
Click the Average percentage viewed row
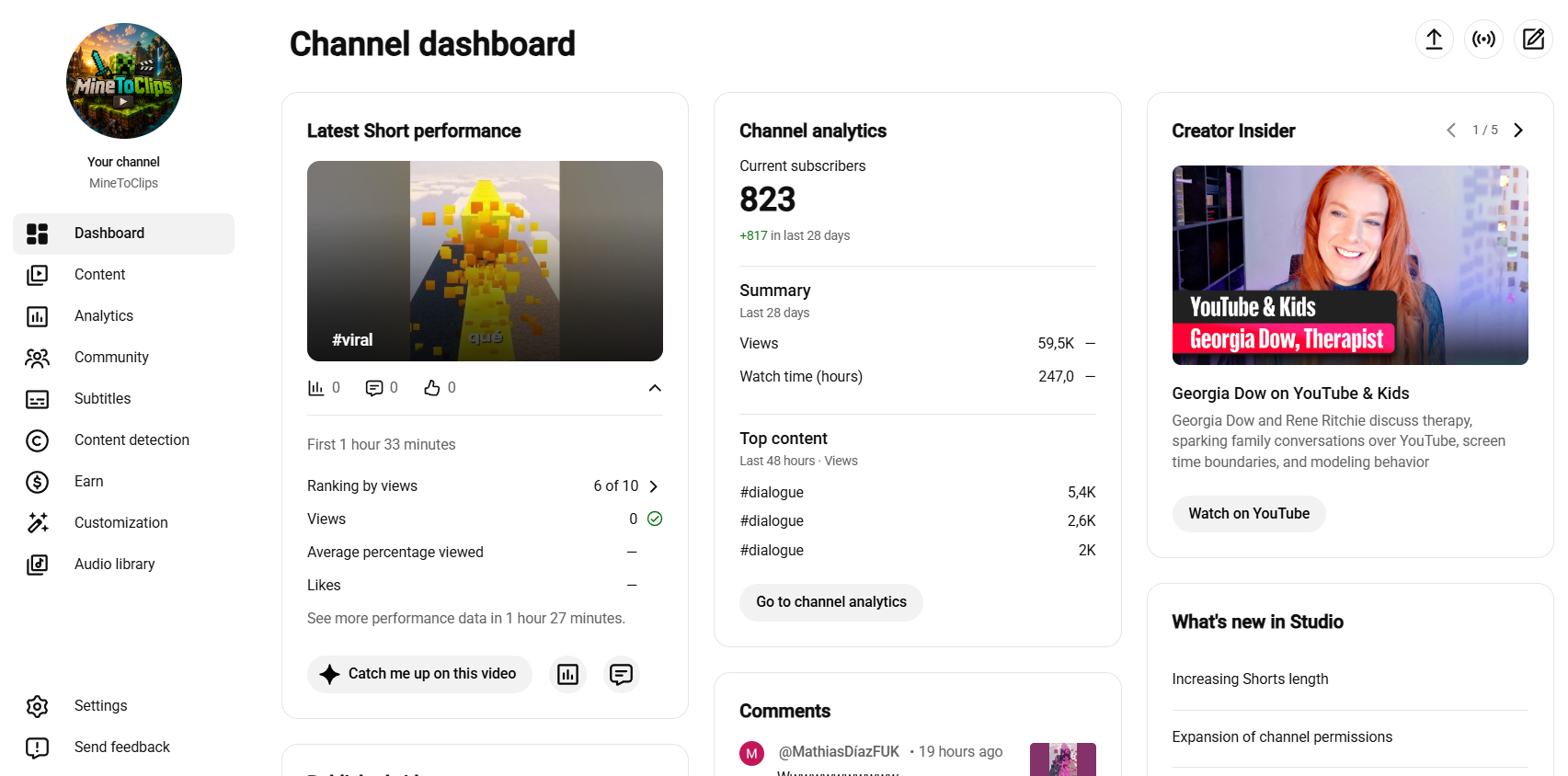pos(485,553)
